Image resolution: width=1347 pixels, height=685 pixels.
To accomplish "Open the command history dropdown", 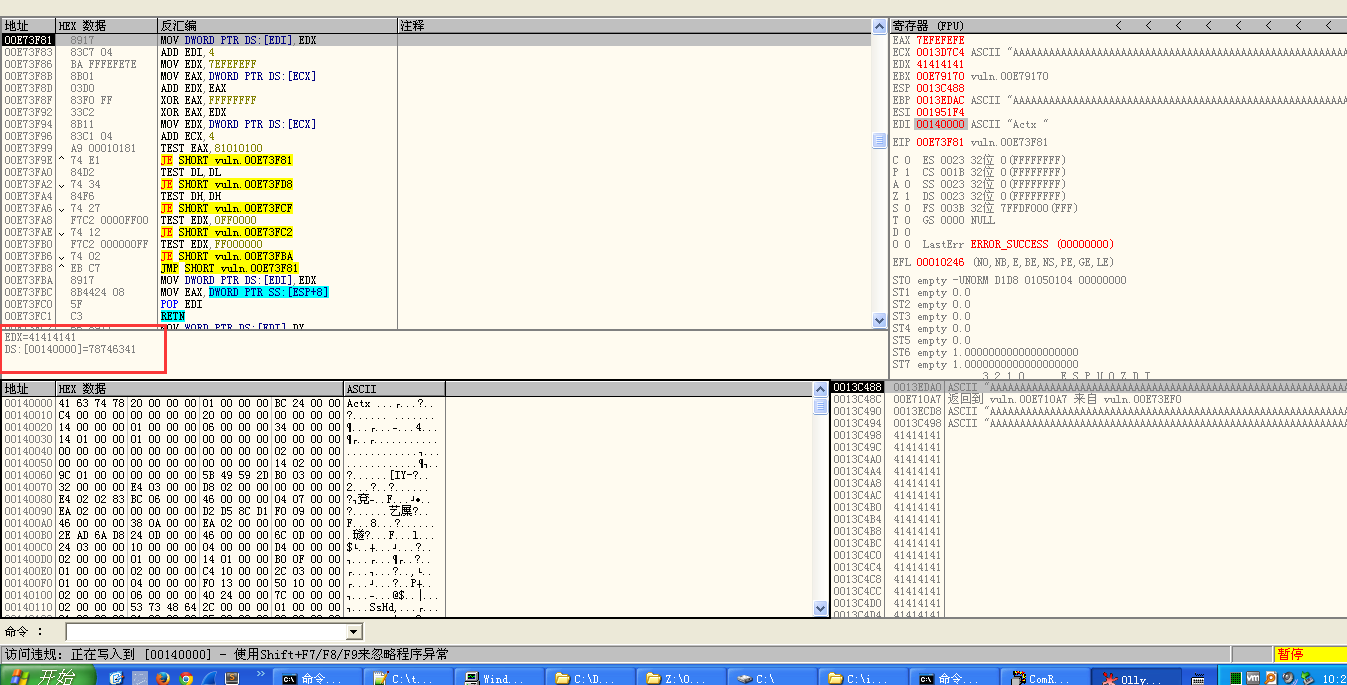I will (x=352, y=631).
